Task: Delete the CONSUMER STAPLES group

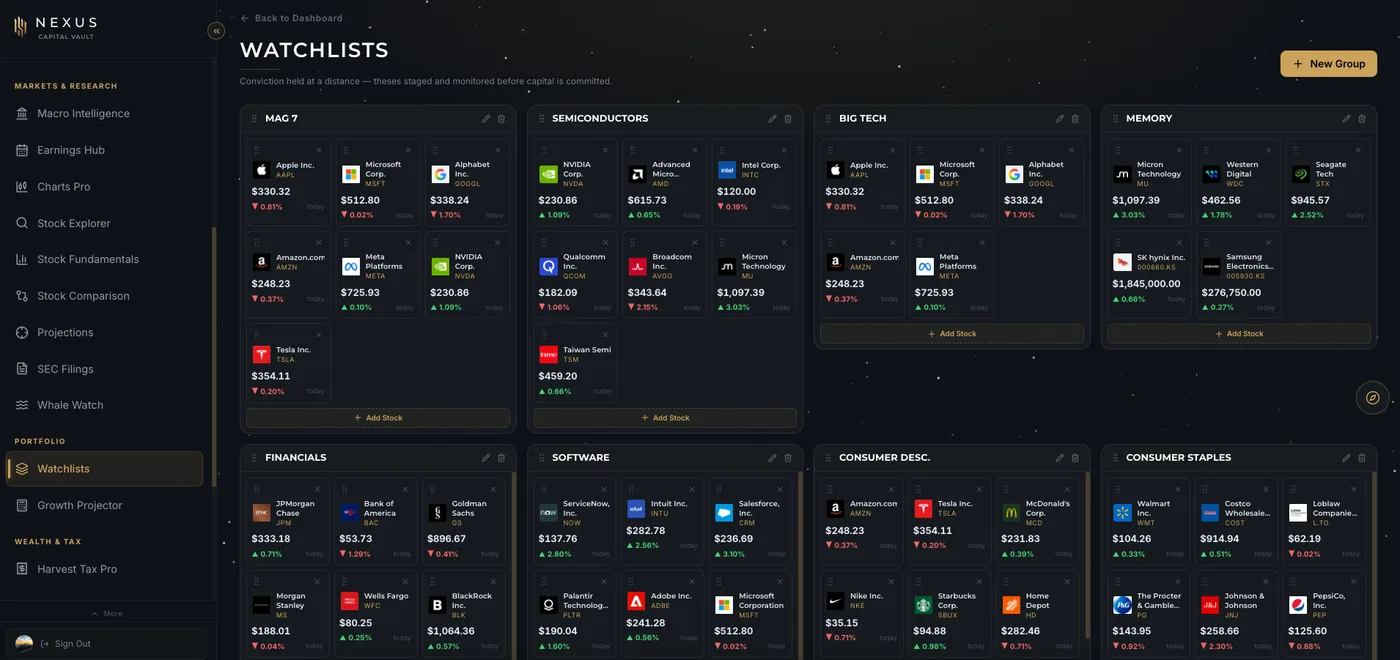Action: (x=1362, y=458)
